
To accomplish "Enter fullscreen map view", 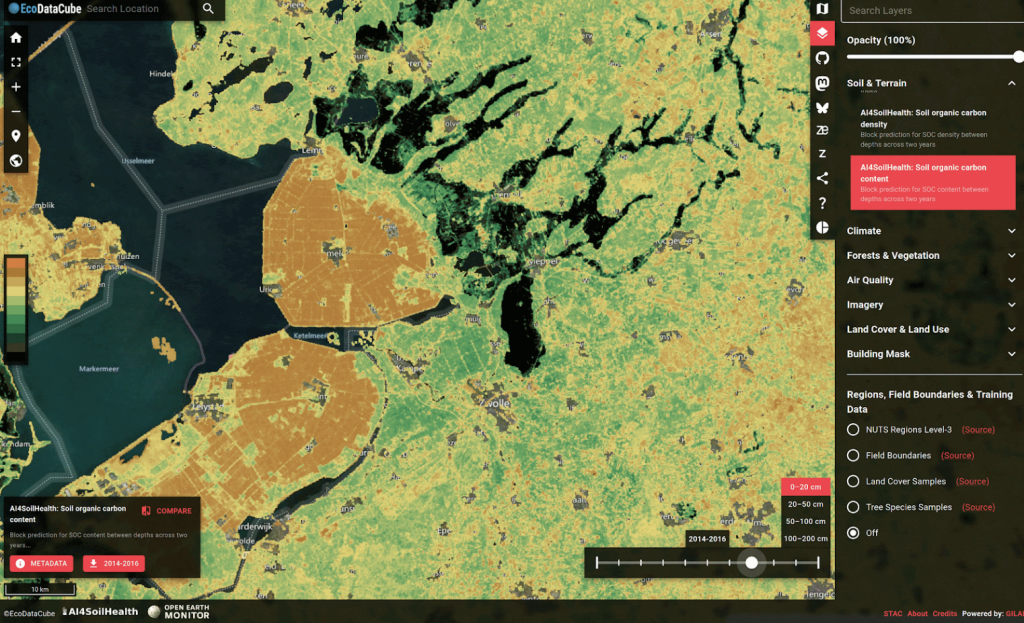I will pos(16,62).
